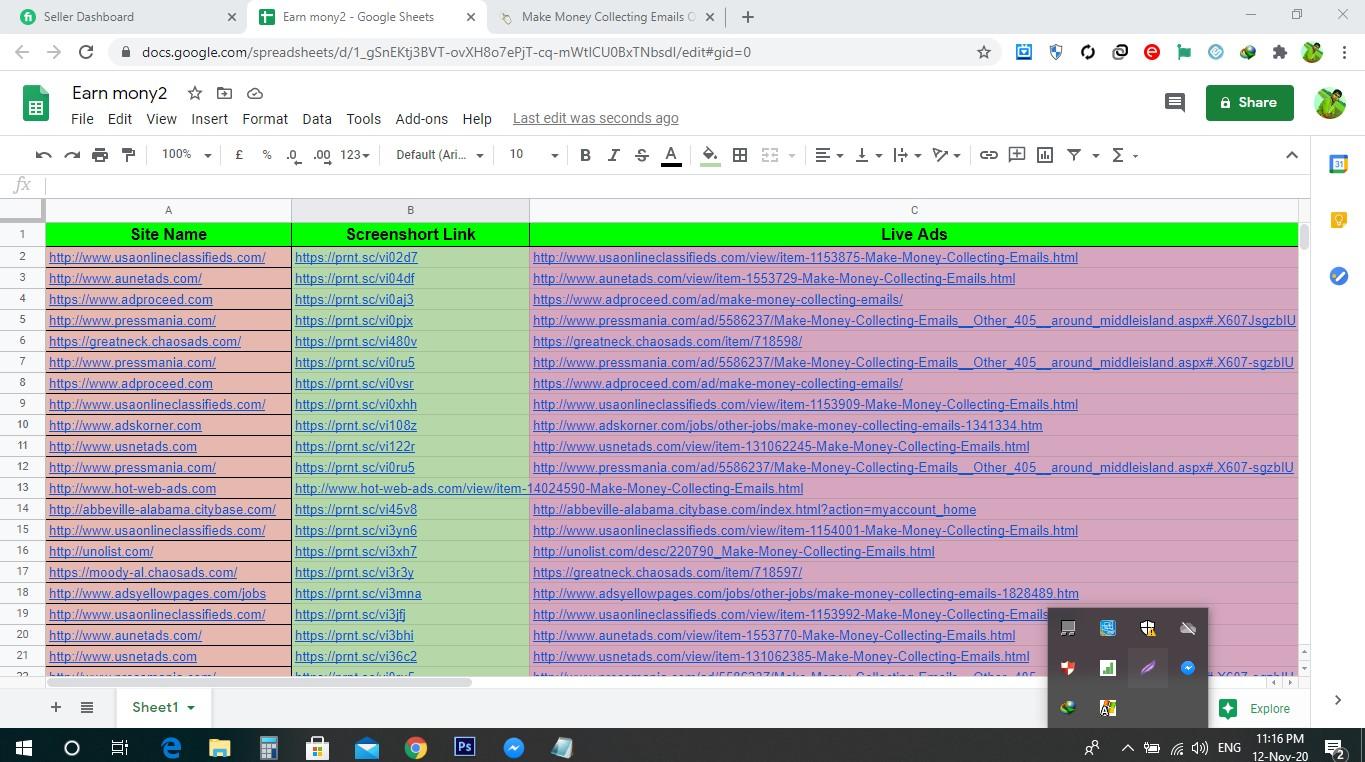Format selection as currency
1365x762 pixels.
pyautogui.click(x=238, y=155)
